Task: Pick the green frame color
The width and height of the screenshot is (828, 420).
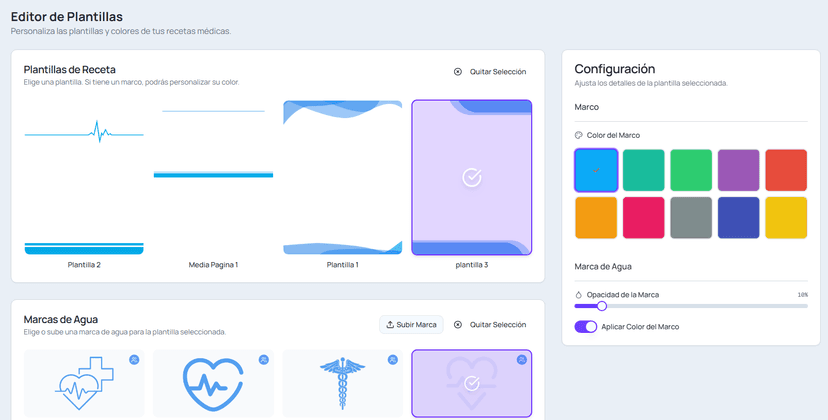Action: coord(691,170)
